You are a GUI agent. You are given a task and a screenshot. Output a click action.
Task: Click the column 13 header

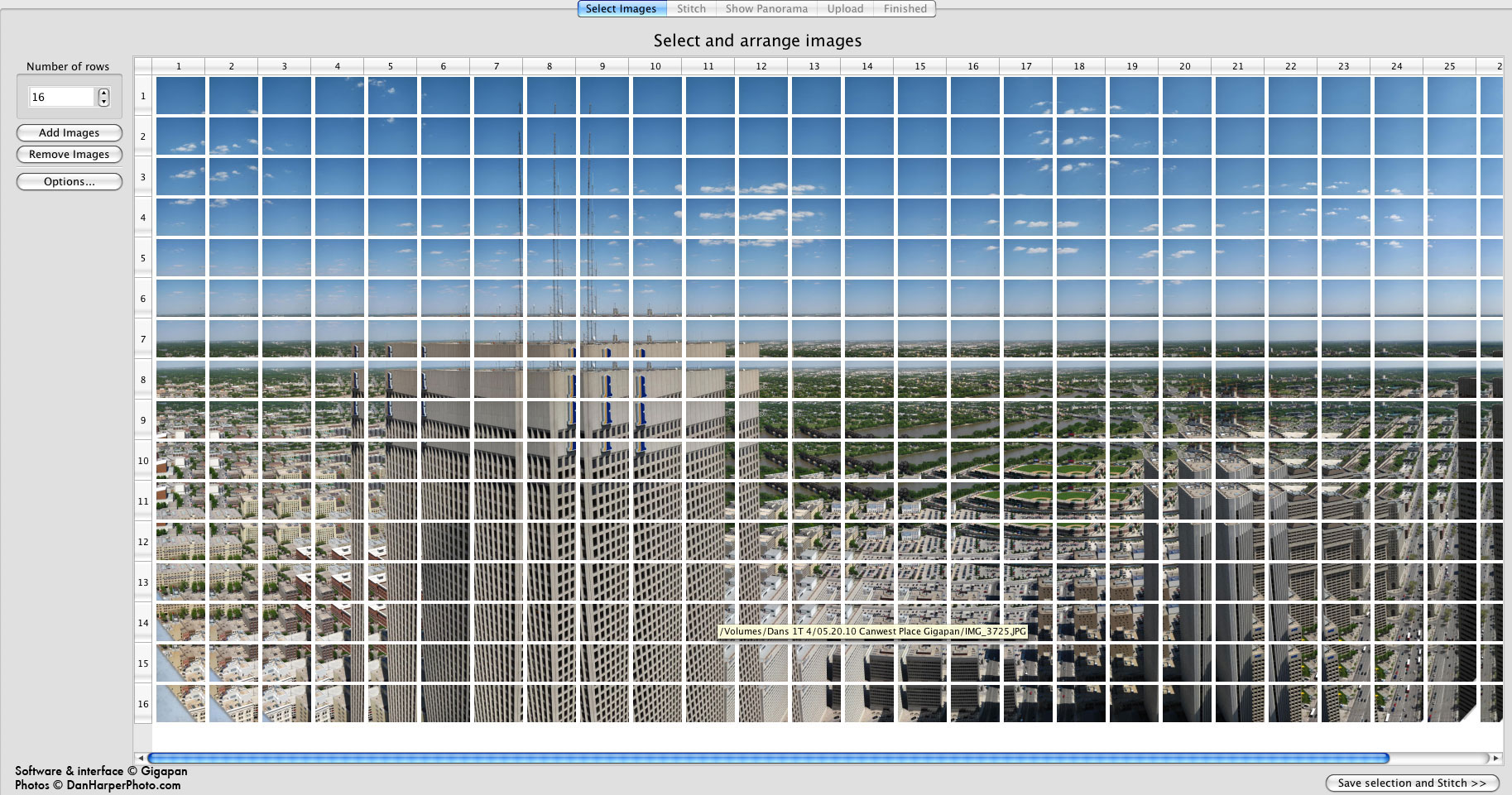click(x=814, y=66)
